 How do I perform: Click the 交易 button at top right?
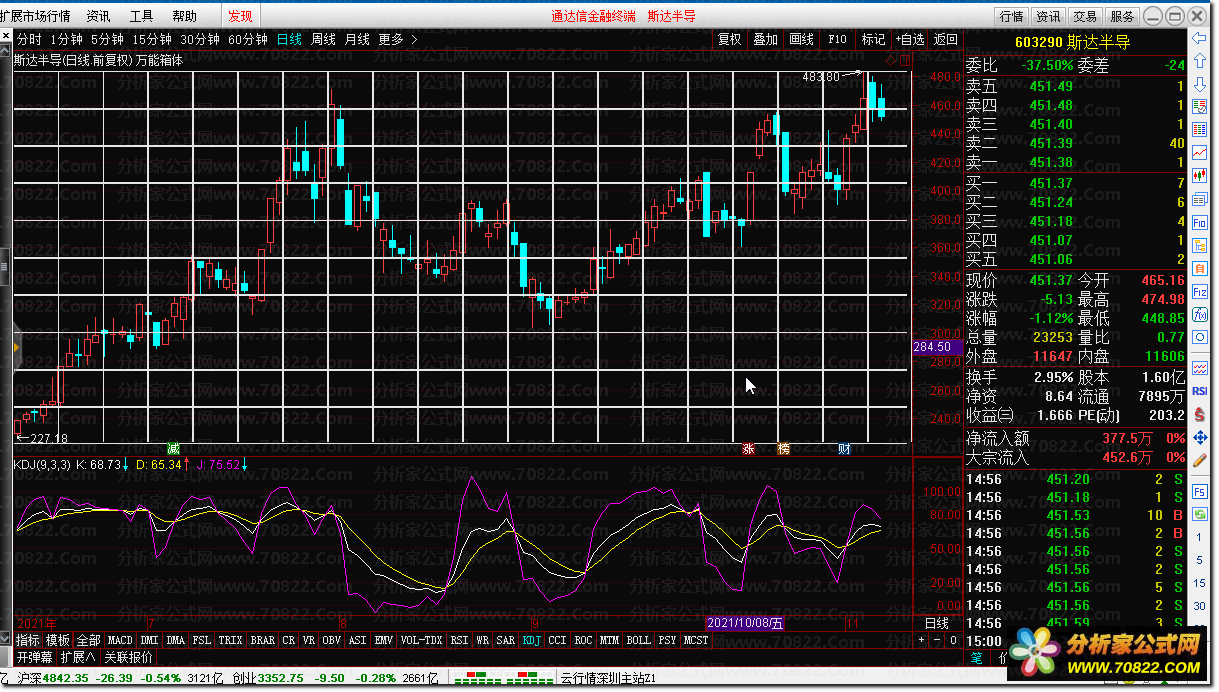(x=1085, y=16)
